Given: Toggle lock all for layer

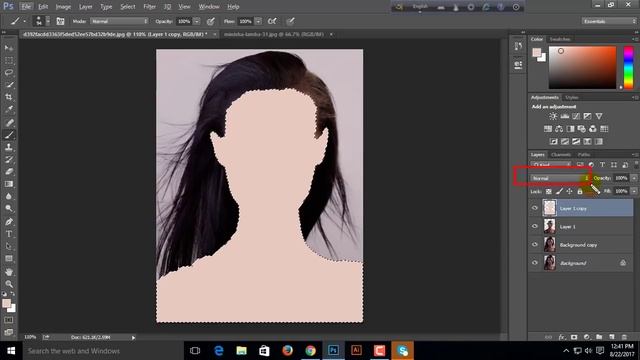Looking at the screenshot, I should 580,191.
